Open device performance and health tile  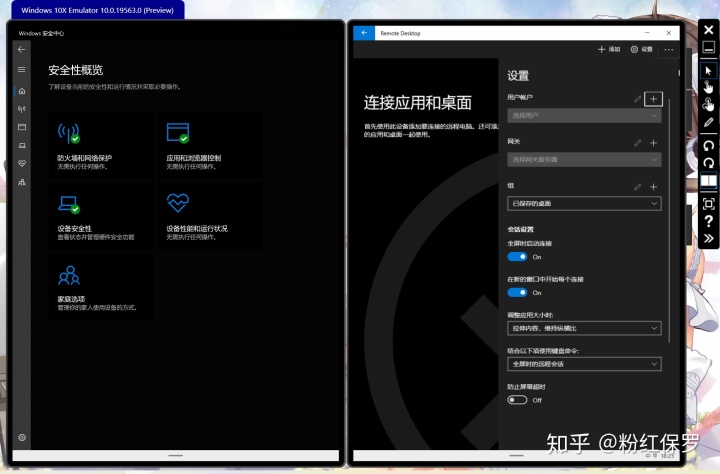click(210, 216)
